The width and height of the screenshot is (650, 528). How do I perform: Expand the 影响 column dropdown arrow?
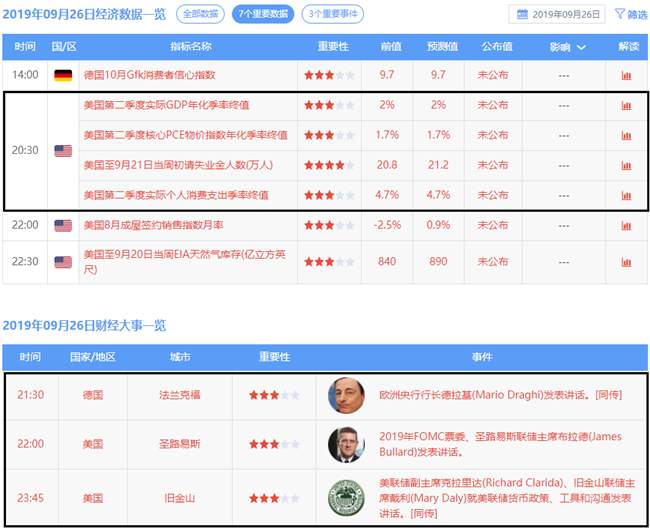[581, 47]
